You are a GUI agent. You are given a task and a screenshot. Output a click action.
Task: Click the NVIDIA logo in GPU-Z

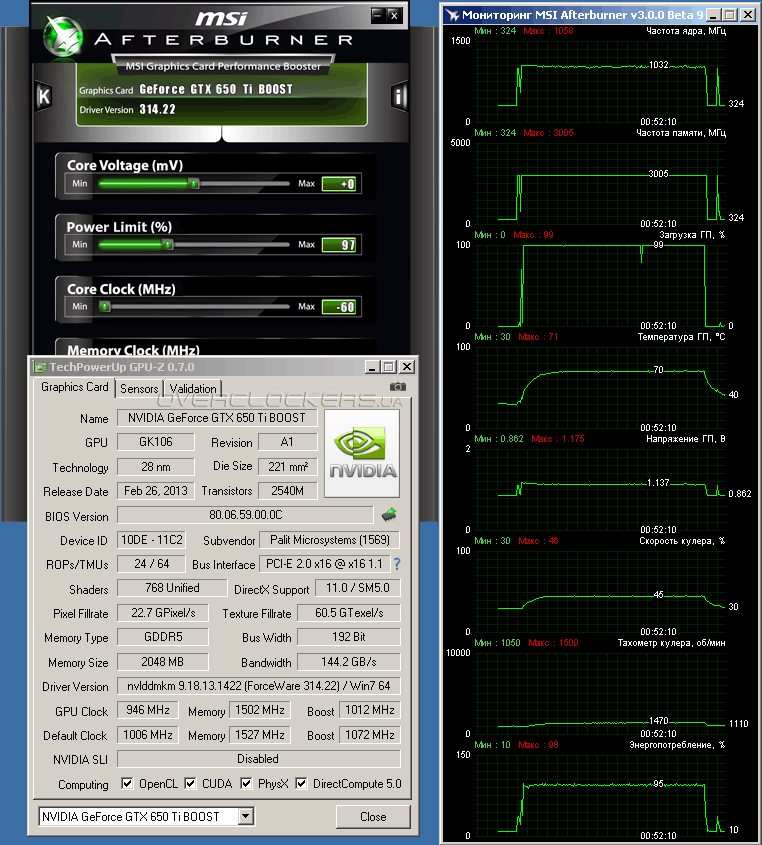tap(362, 453)
